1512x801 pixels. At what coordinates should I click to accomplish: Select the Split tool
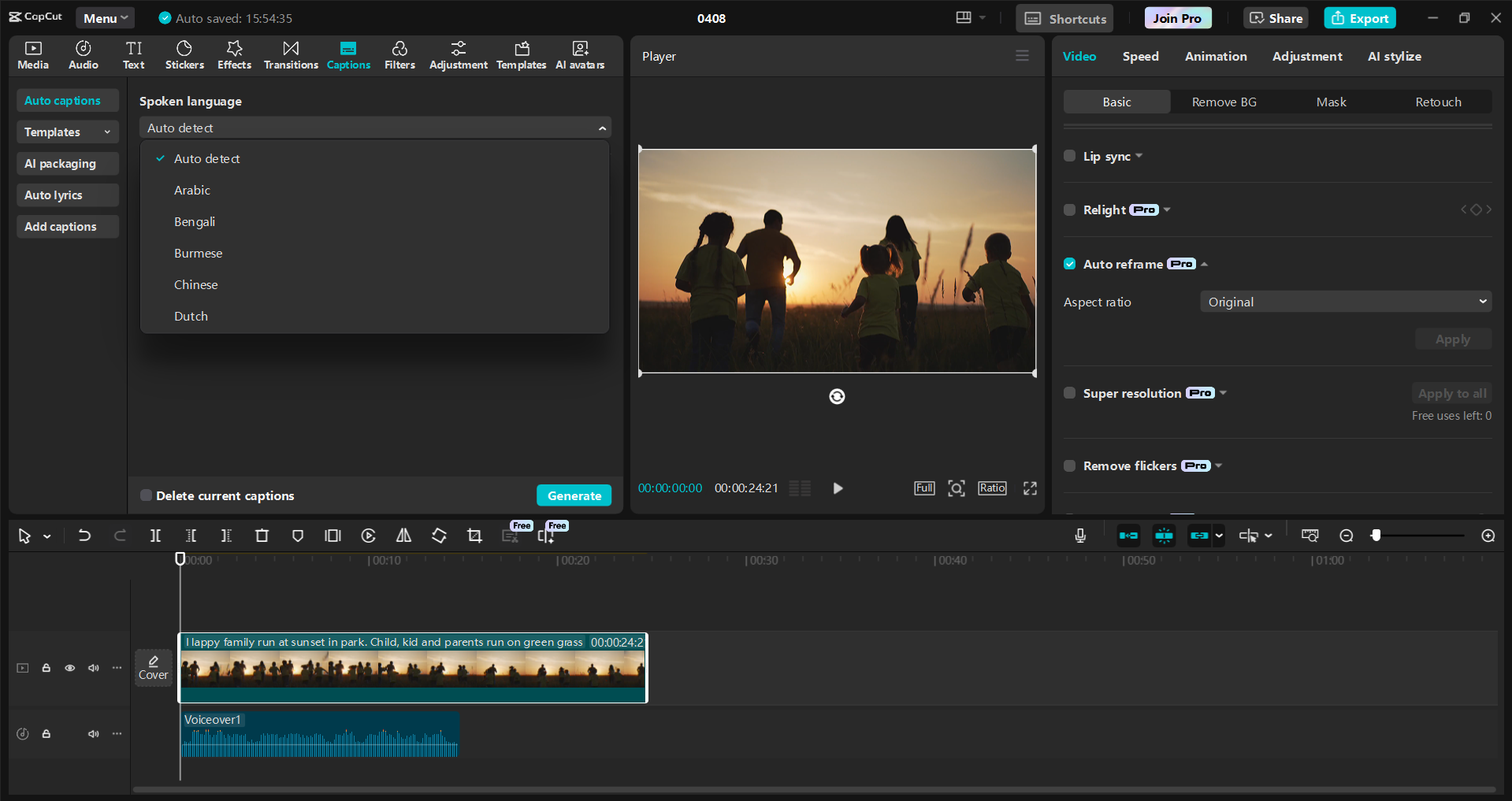pyautogui.click(x=155, y=536)
